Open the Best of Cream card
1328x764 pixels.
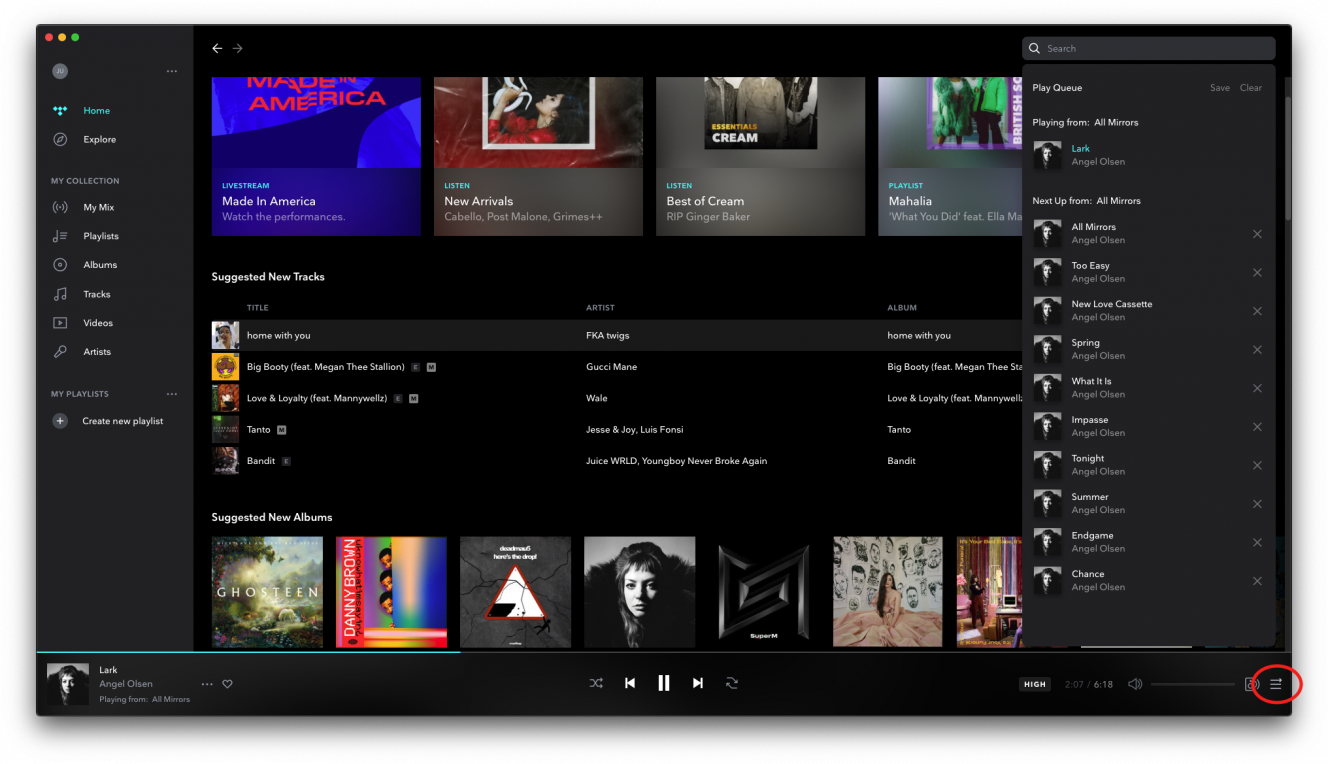pos(760,156)
